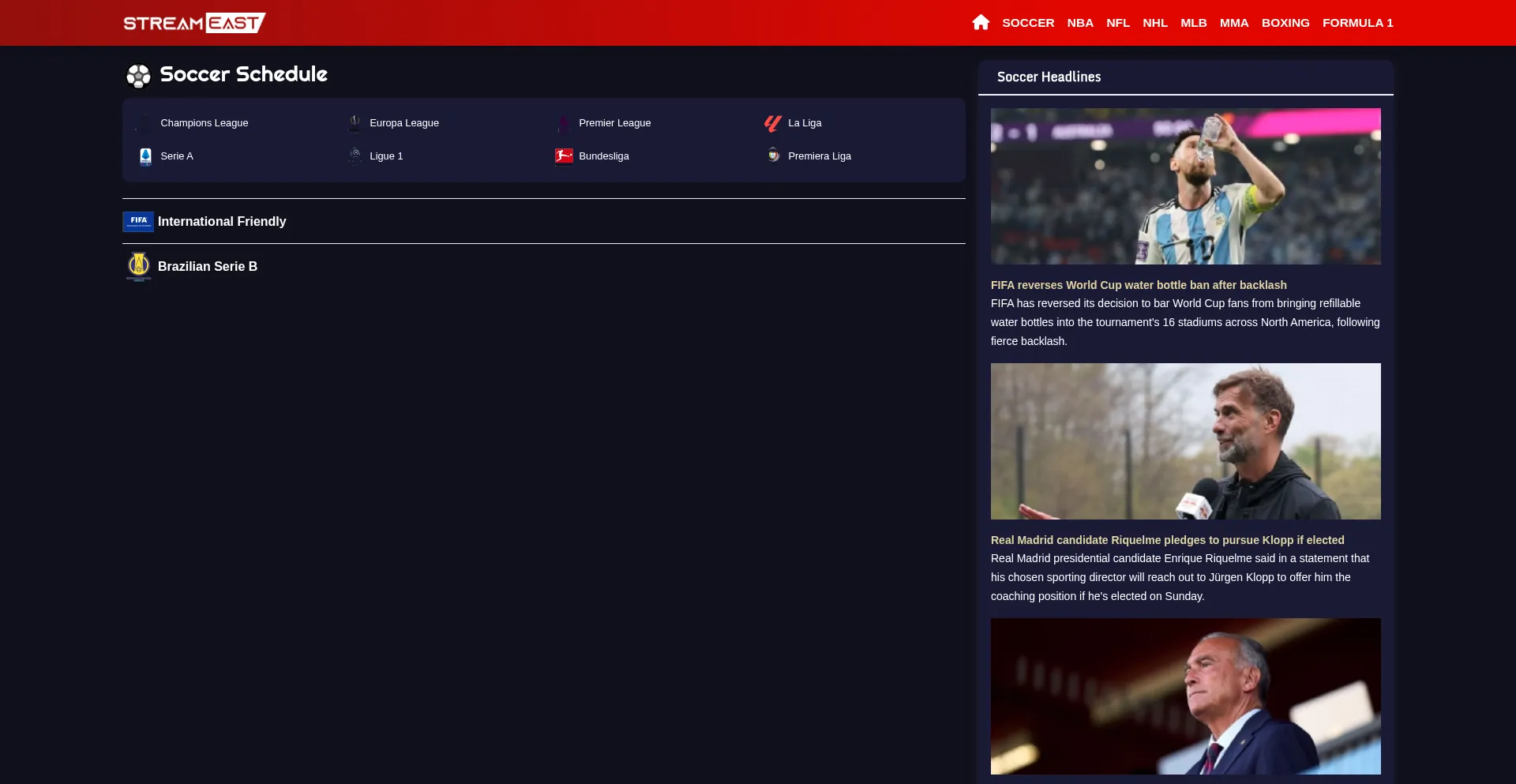The width and height of the screenshot is (1516, 784).
Task: Open the NBA menu item
Action: [1080, 23]
